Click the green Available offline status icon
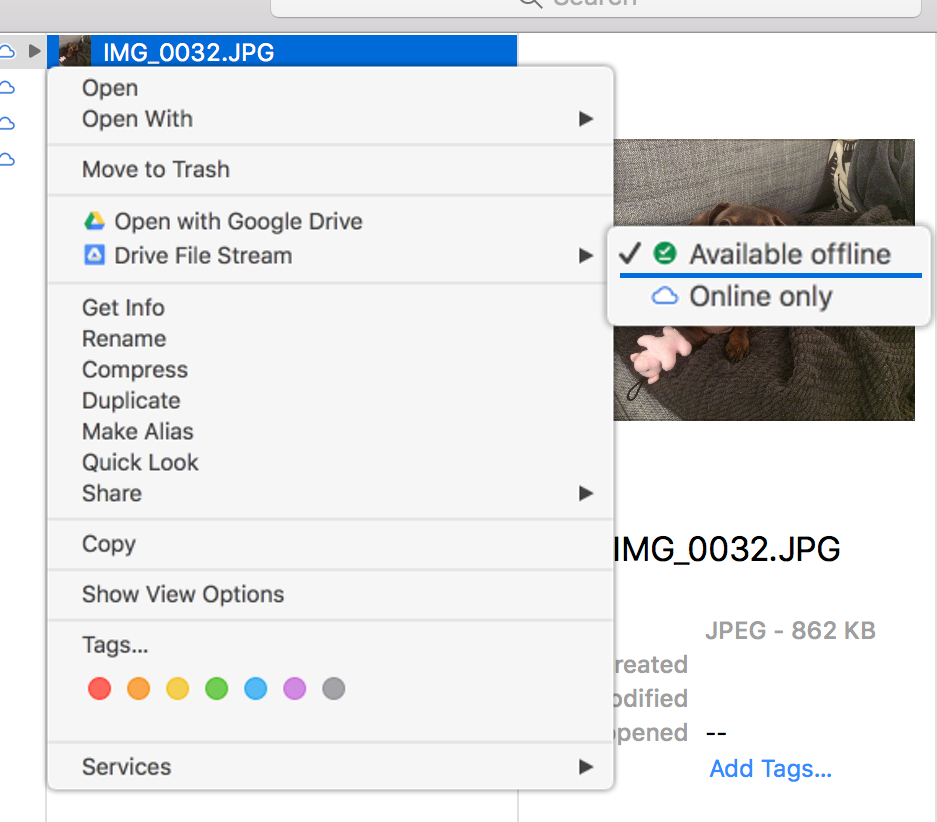937x822 pixels. pos(665,253)
